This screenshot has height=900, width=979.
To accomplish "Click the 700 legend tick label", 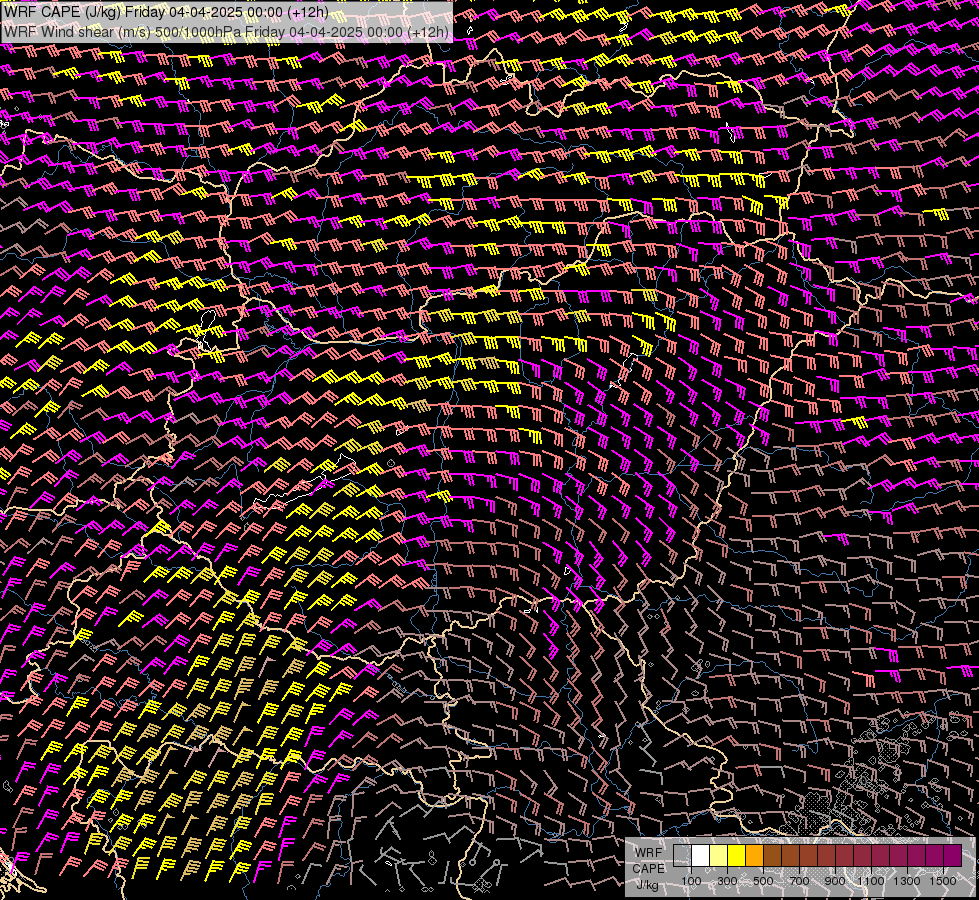I will pyautogui.click(x=800, y=881).
